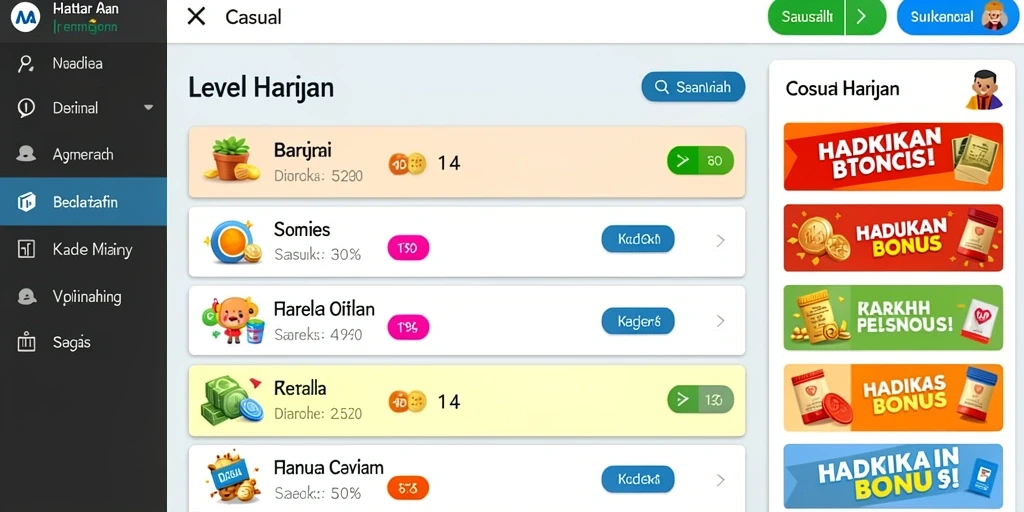Click the orange ball icon beside Somies
Viewport: 1024px width, 512px height.
pyautogui.click(x=232, y=242)
